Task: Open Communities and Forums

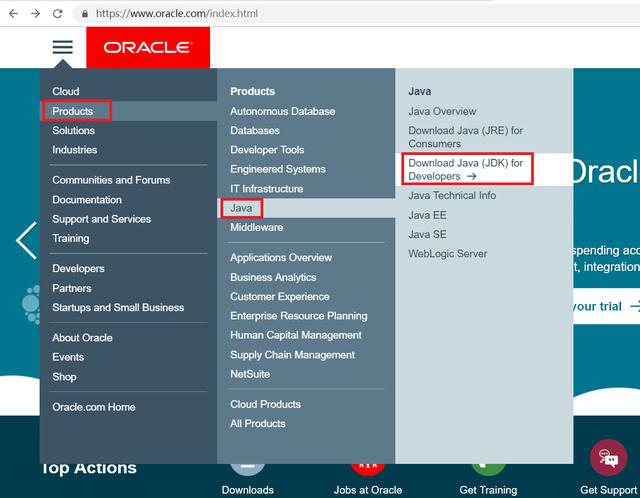Action: click(x=111, y=180)
